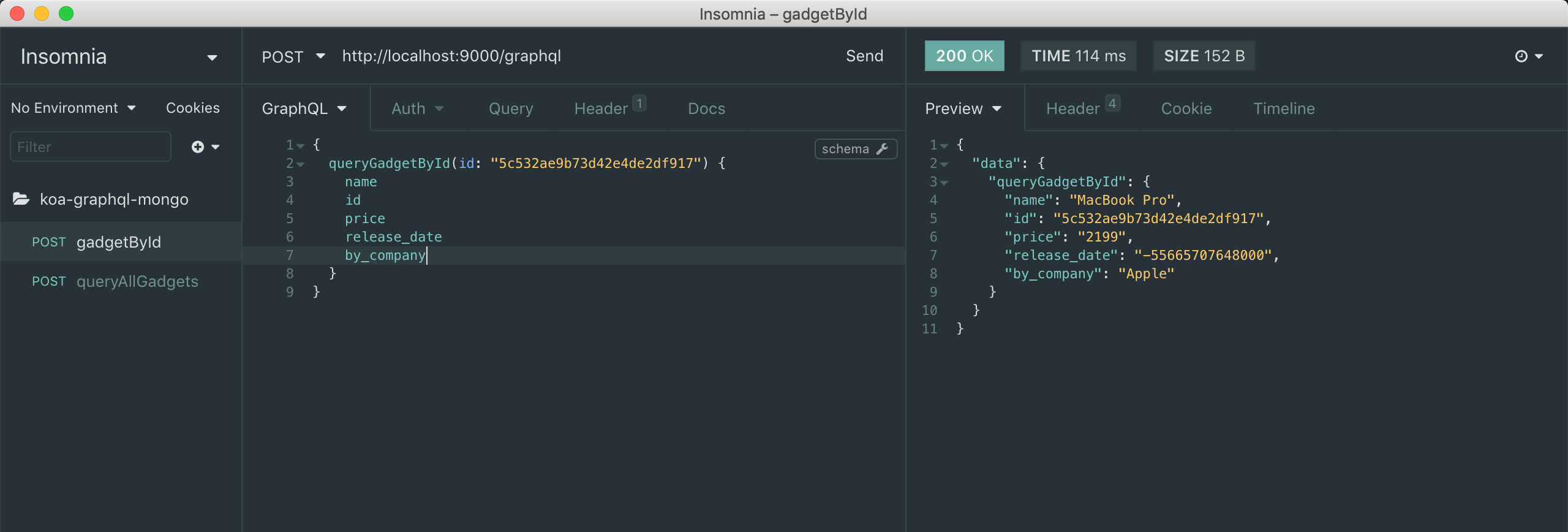Viewport: 1568px width, 532px height.
Task: Switch to the response Cookie tab
Action: (x=1186, y=108)
